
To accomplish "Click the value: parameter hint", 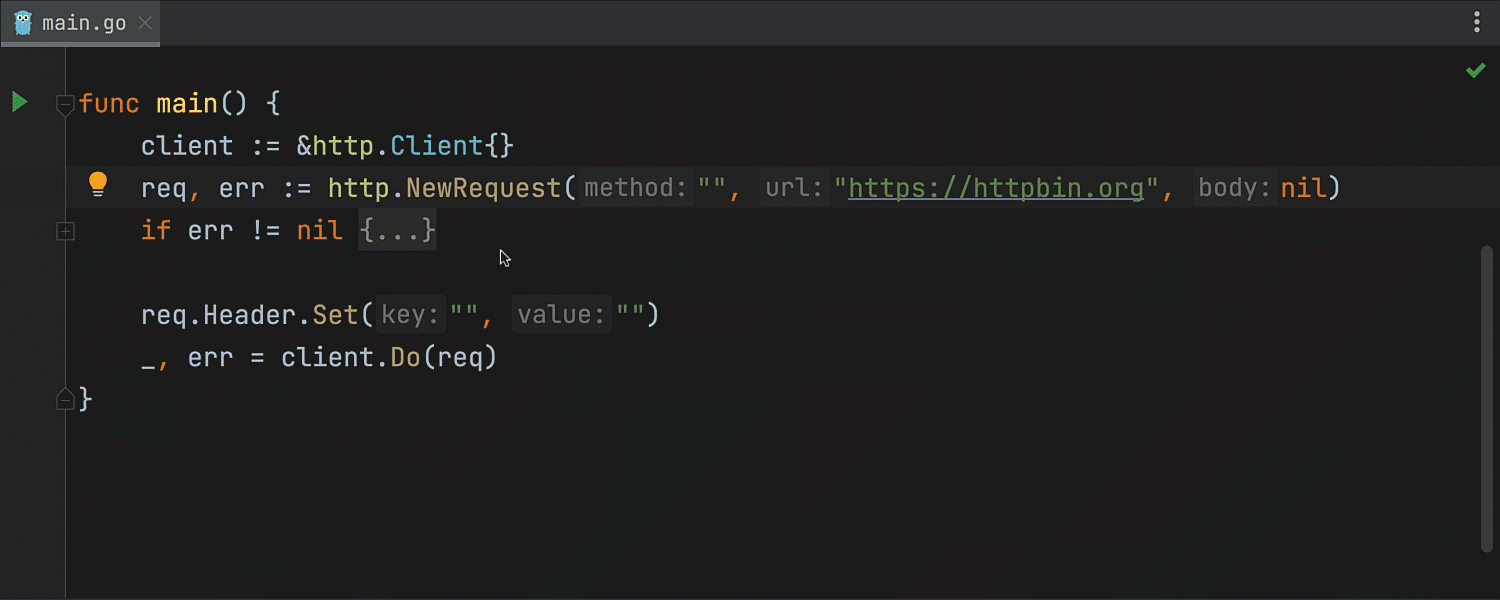I will click(x=561, y=315).
